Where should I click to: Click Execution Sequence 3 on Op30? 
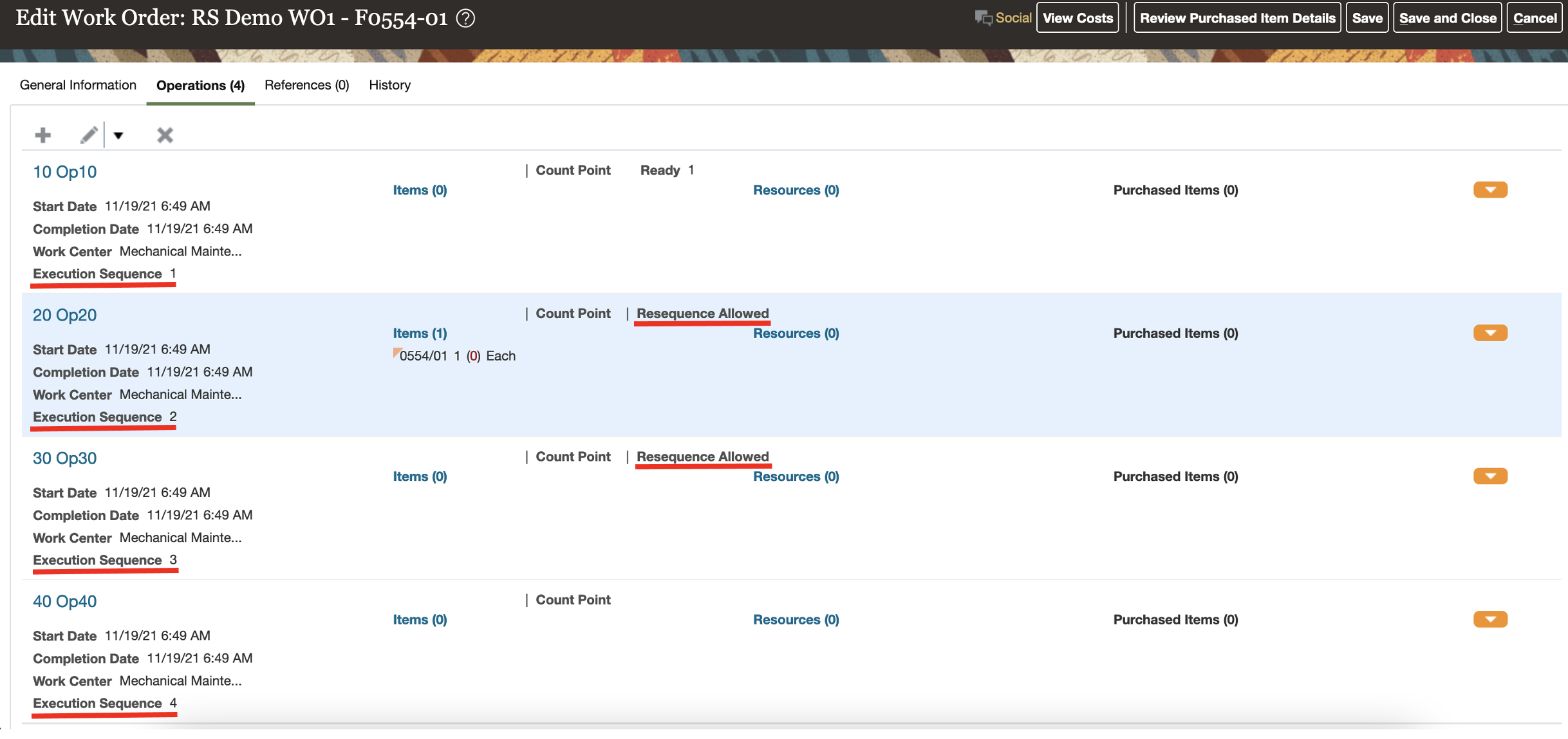coord(104,560)
